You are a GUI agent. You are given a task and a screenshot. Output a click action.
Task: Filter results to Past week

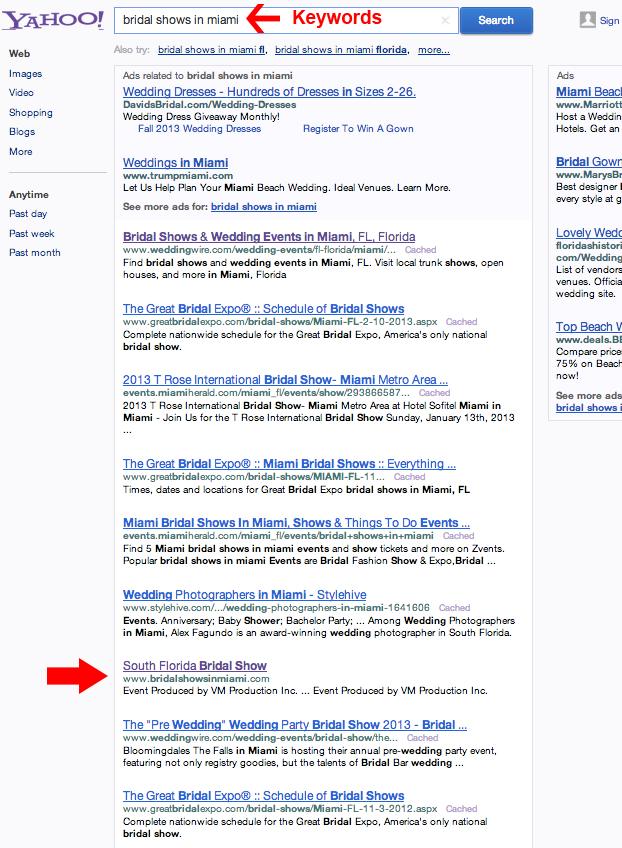pos(31,234)
